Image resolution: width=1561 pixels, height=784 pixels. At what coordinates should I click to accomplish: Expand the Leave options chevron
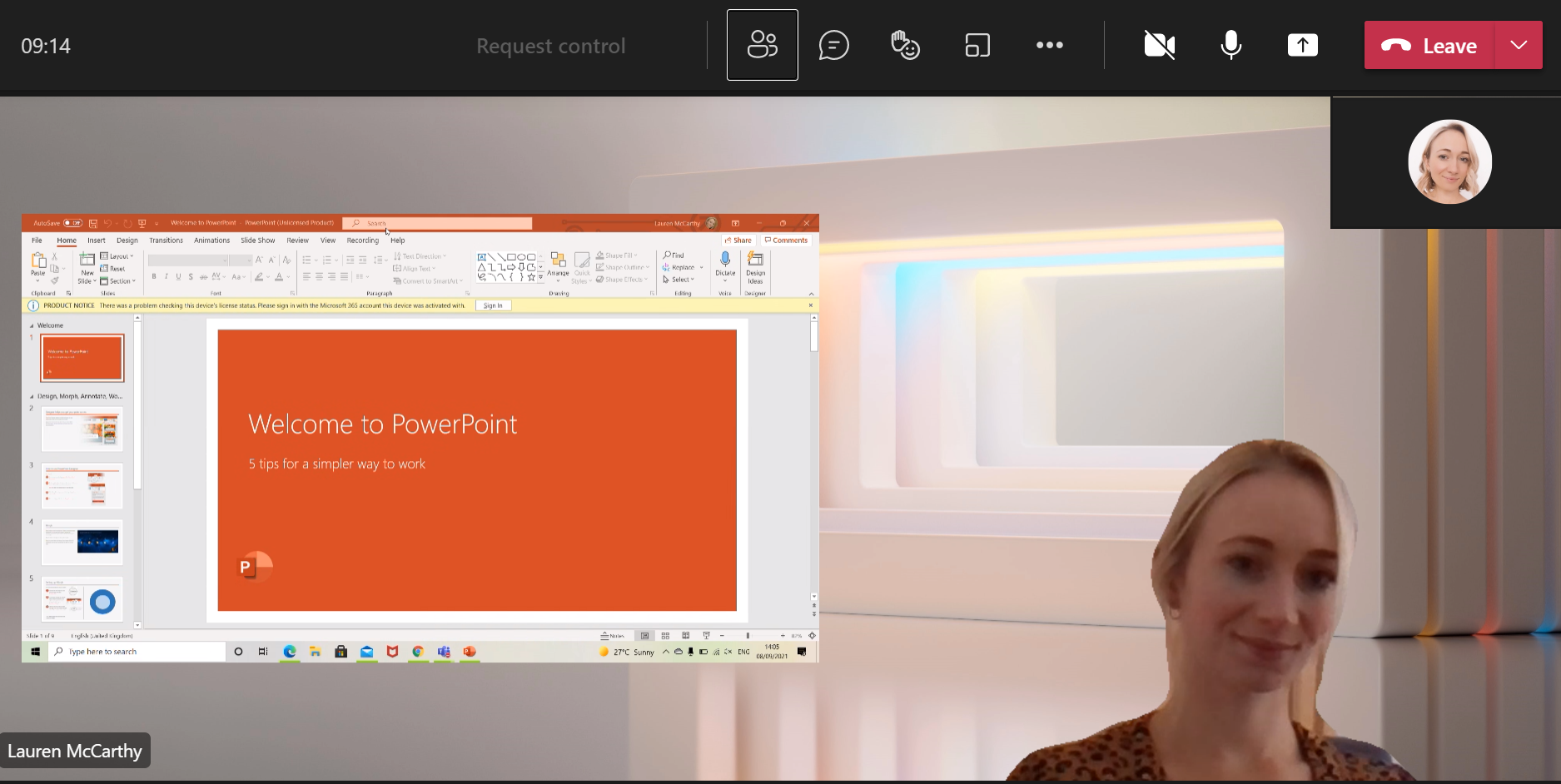point(1519,45)
